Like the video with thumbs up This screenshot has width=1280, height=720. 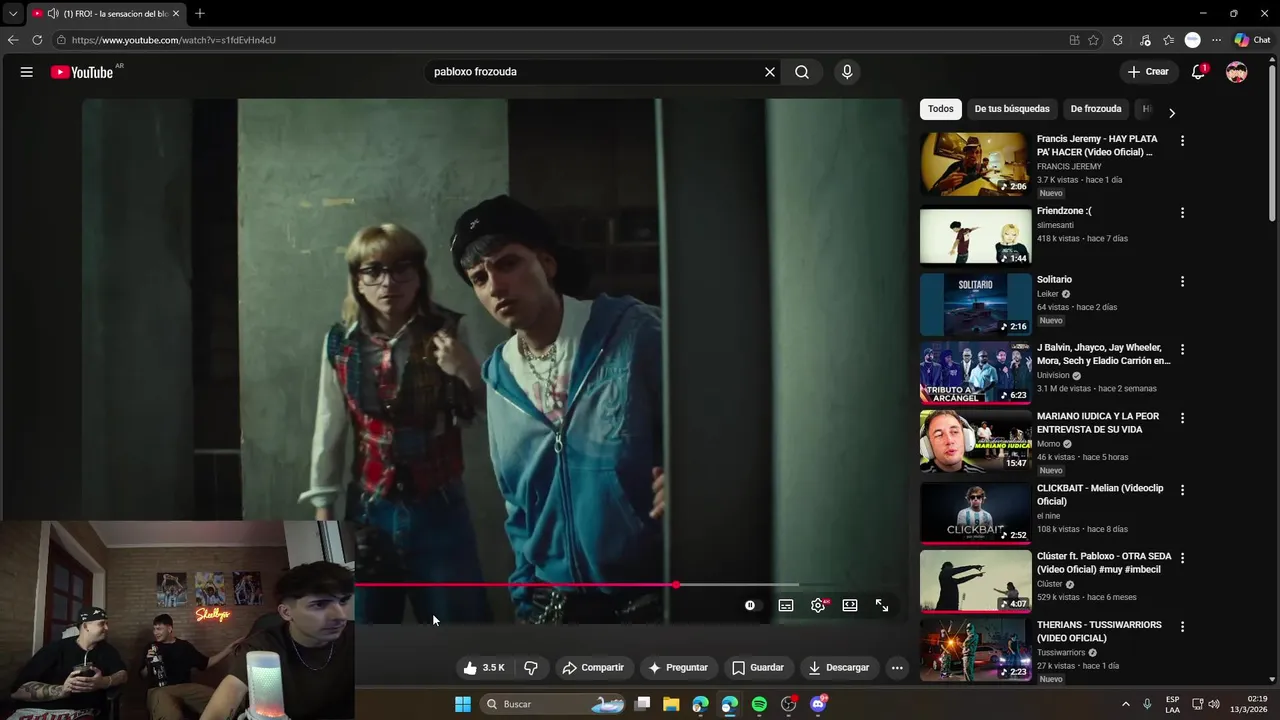click(484, 667)
